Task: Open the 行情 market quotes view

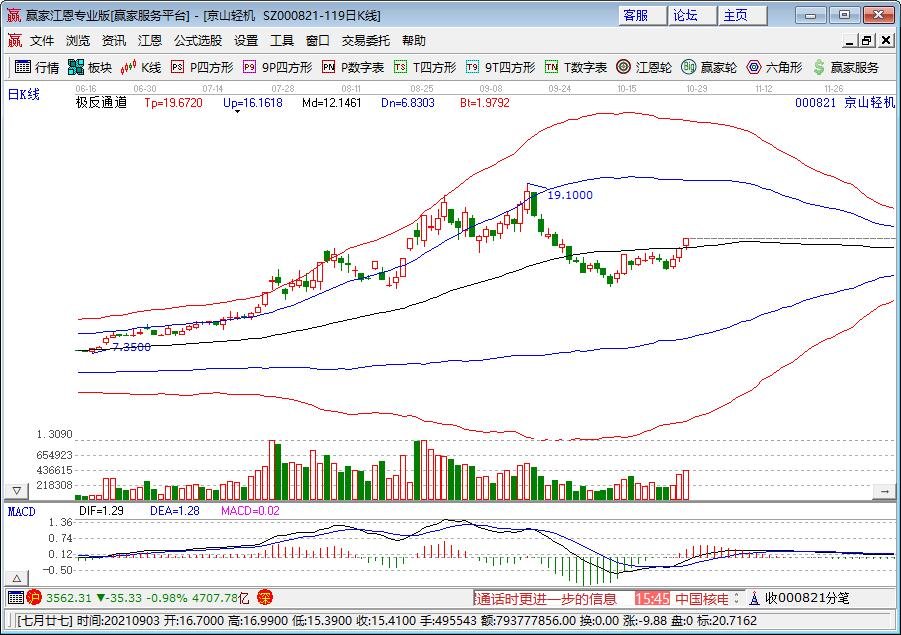Action: click(x=37, y=67)
